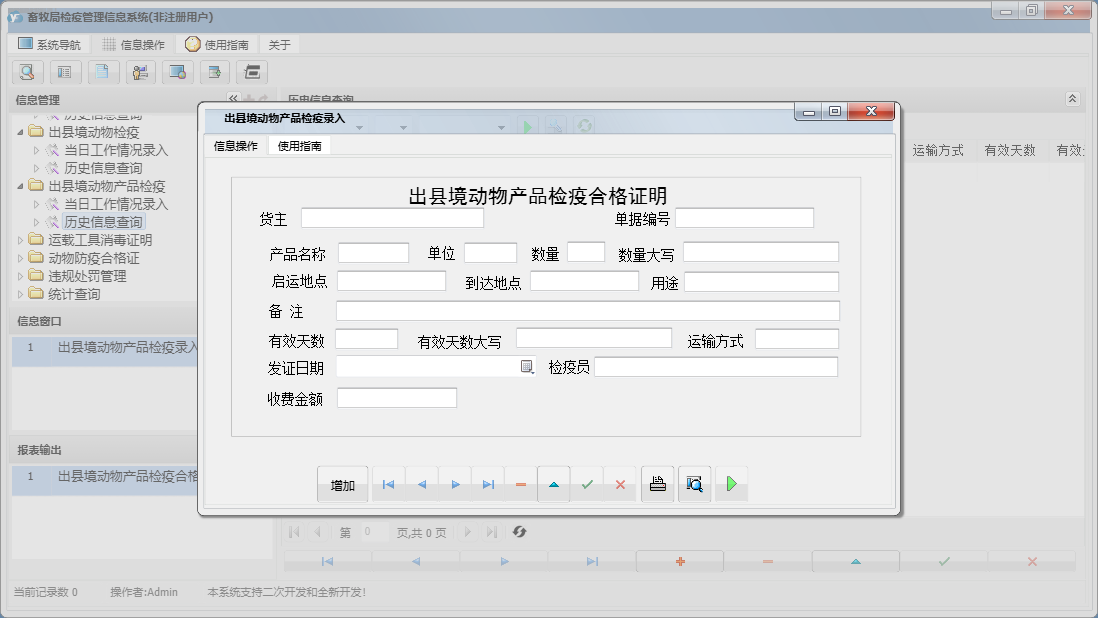The height and width of the screenshot is (618, 1098).
Task: Go to last record in dialog navigator
Action: click(x=488, y=484)
